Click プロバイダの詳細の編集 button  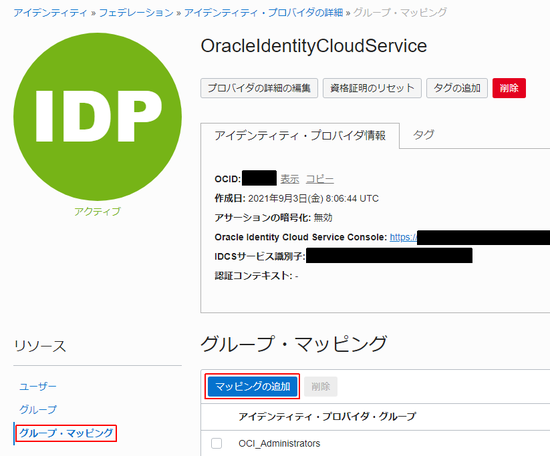[259, 88]
